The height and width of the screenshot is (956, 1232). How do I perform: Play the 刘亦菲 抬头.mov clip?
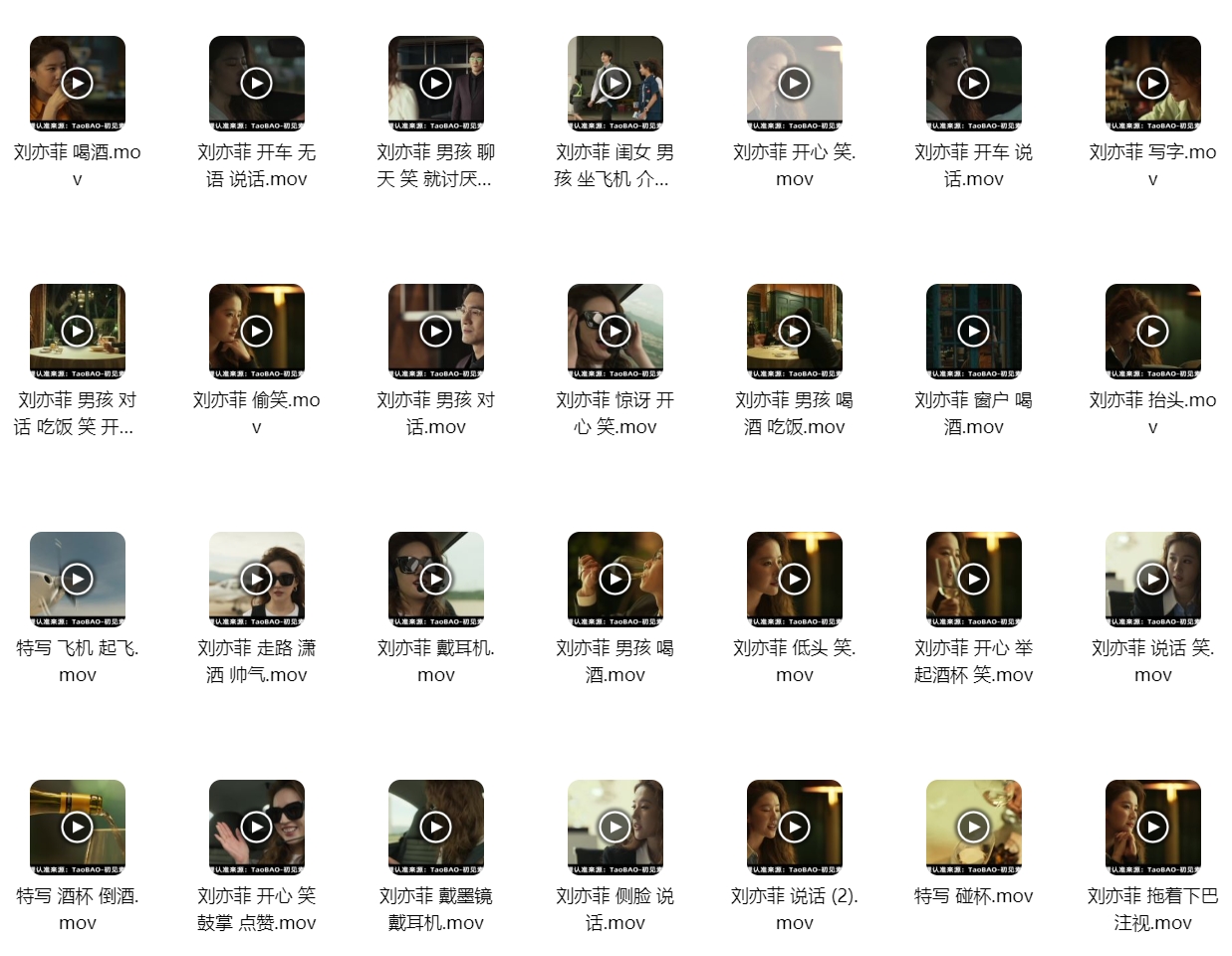click(x=1153, y=331)
